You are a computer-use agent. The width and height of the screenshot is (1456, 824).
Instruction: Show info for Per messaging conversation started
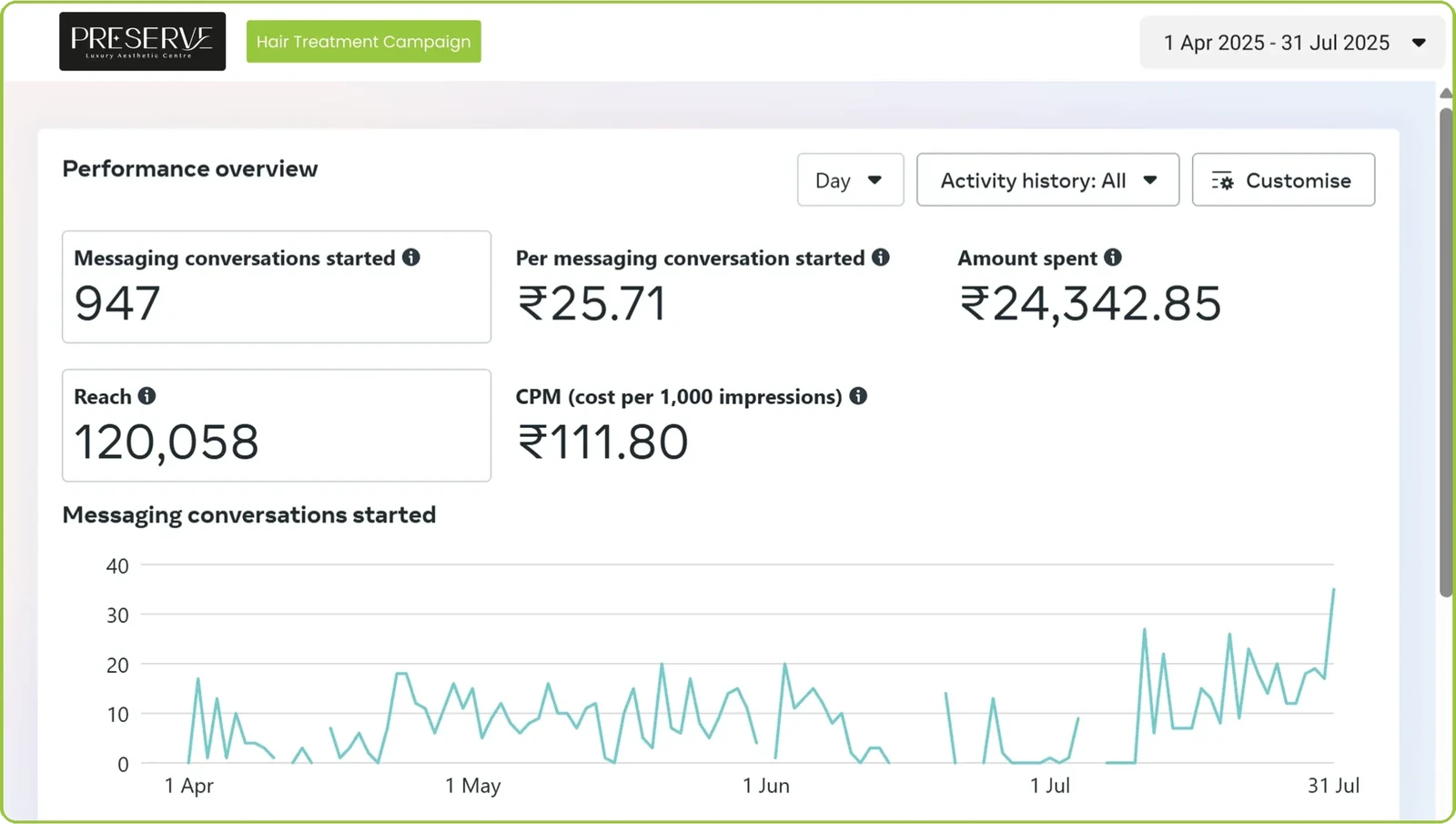point(880,258)
